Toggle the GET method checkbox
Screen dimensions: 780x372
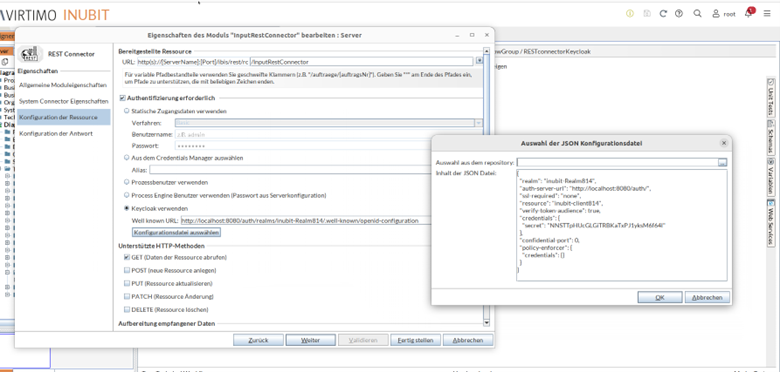127,258
